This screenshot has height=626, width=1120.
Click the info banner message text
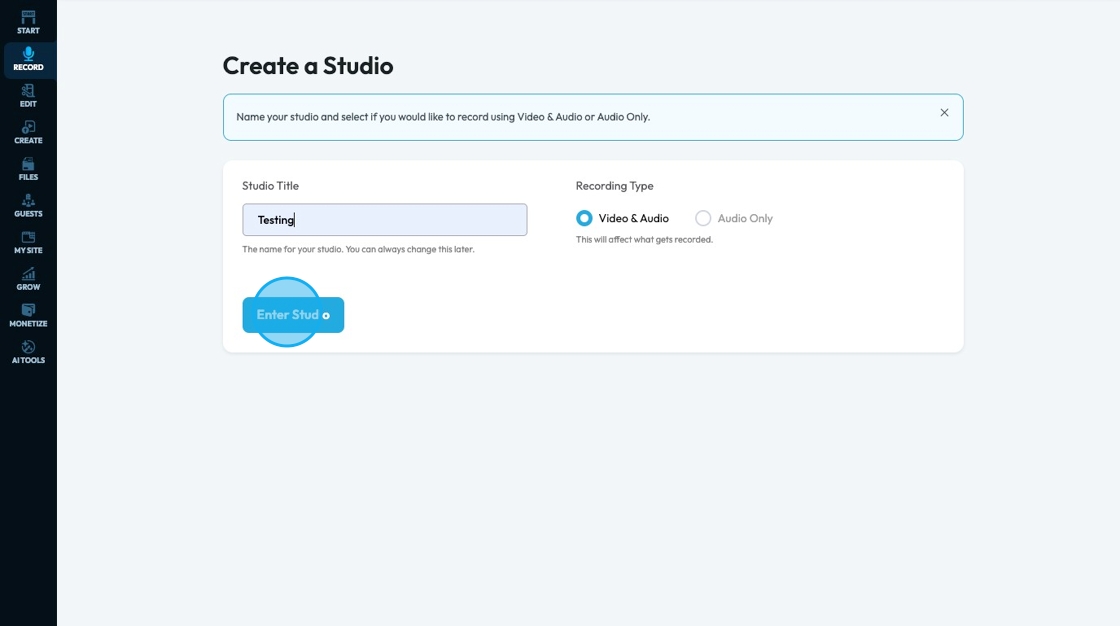[x=443, y=117]
